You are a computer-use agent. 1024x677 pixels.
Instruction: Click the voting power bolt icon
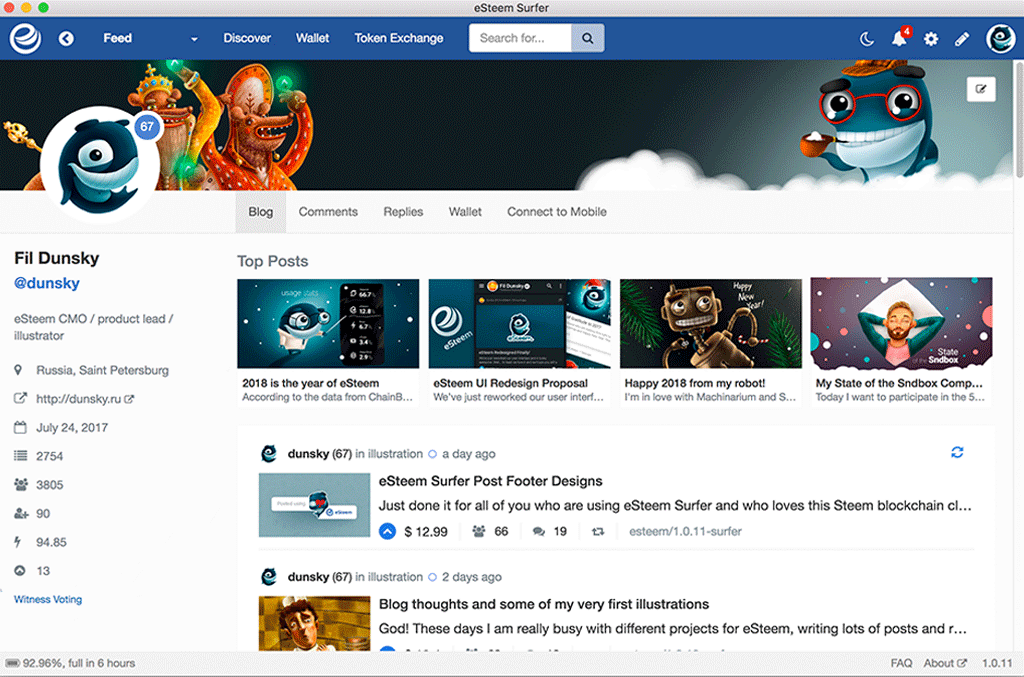click(18, 542)
